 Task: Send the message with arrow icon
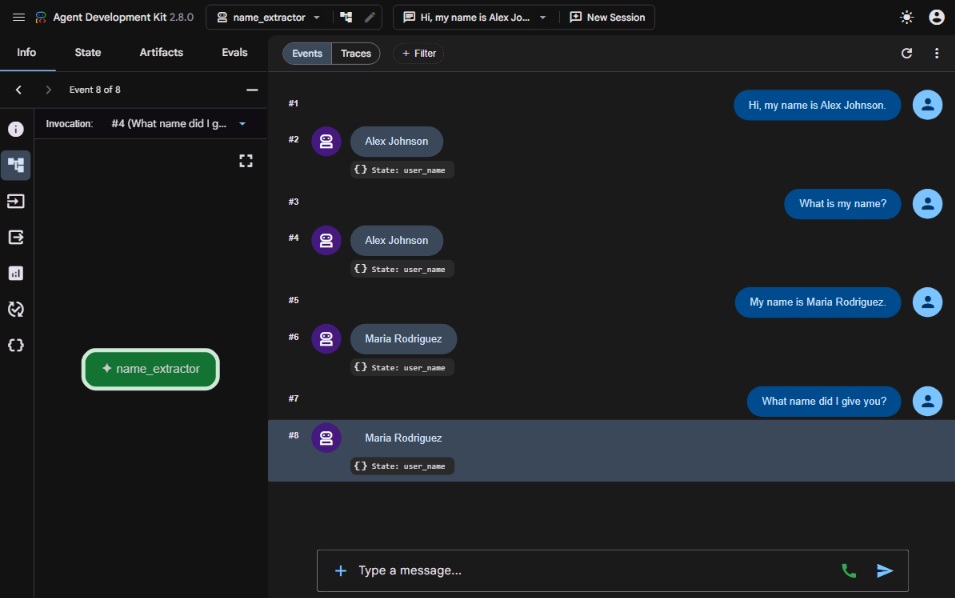coord(884,570)
